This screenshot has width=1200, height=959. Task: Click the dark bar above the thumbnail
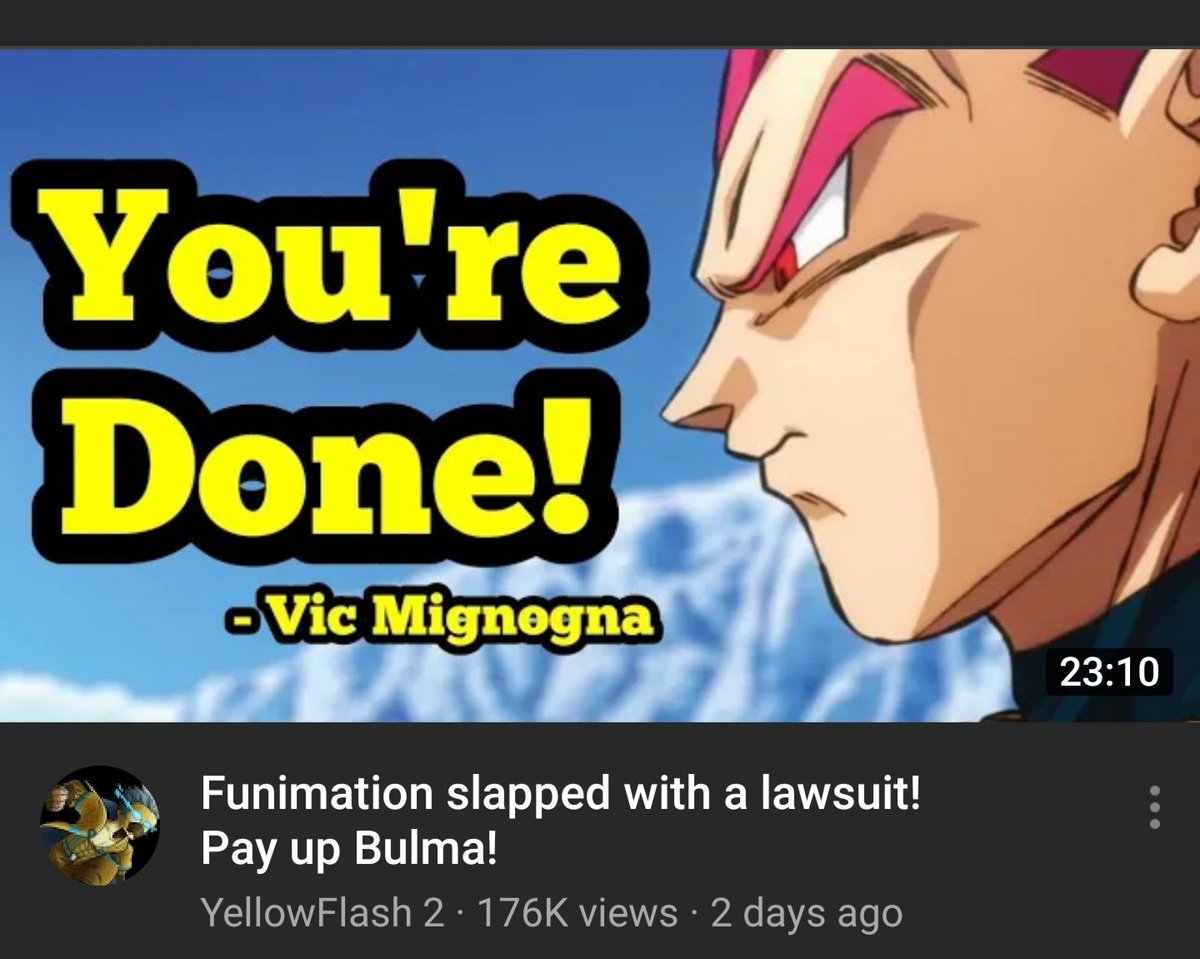pos(600,23)
